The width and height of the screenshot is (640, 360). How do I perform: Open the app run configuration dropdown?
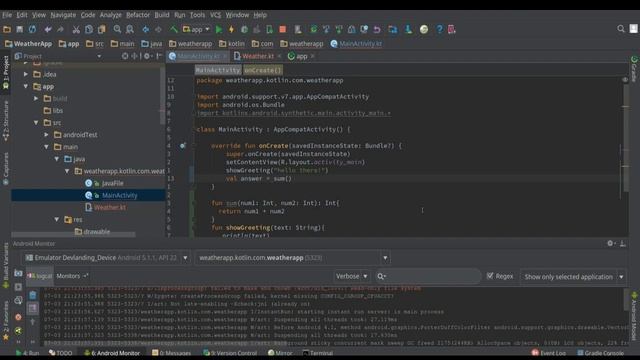pyautogui.click(x=196, y=29)
